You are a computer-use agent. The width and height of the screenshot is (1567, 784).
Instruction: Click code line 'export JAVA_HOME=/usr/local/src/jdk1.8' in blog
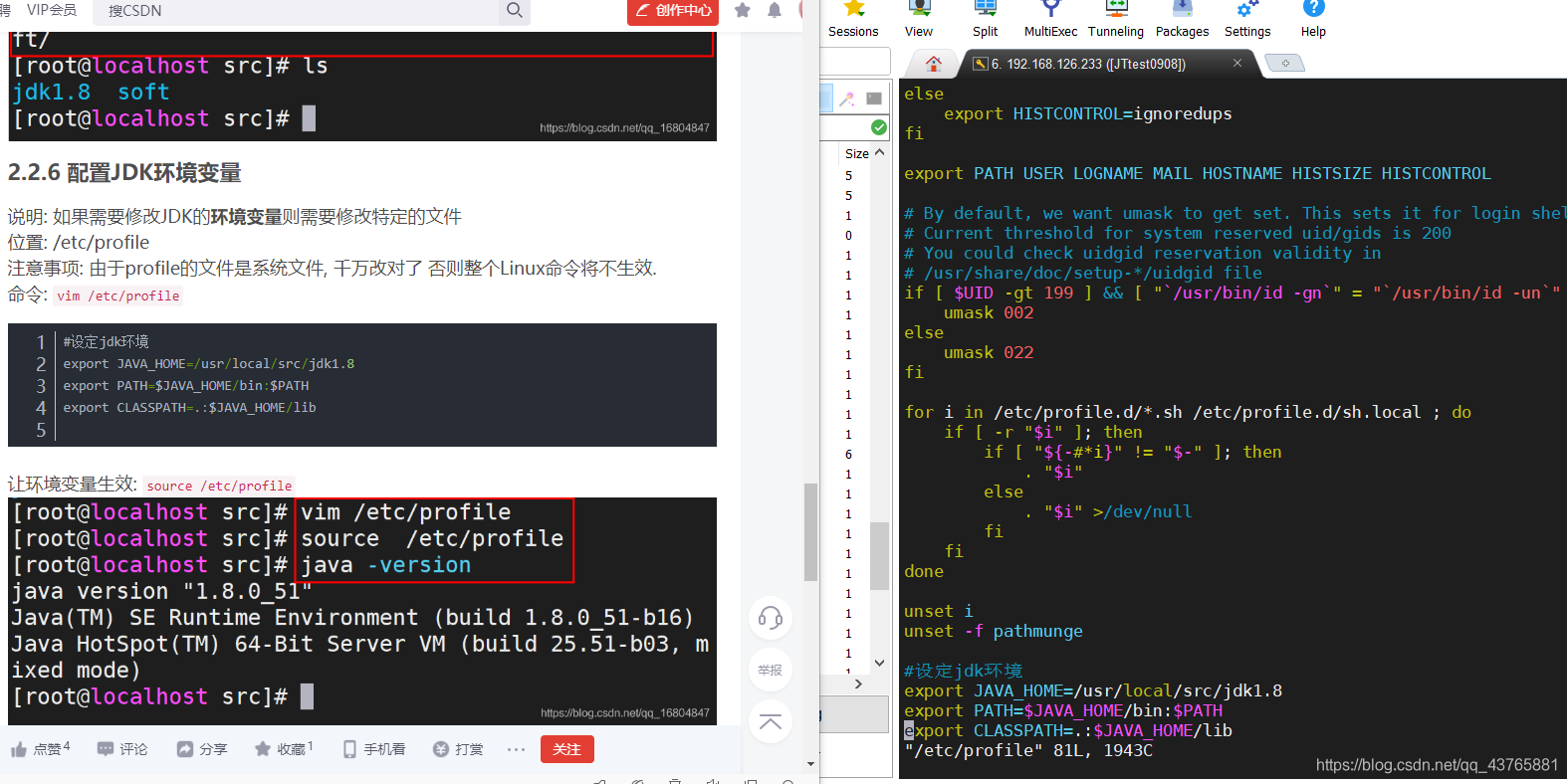(x=209, y=364)
